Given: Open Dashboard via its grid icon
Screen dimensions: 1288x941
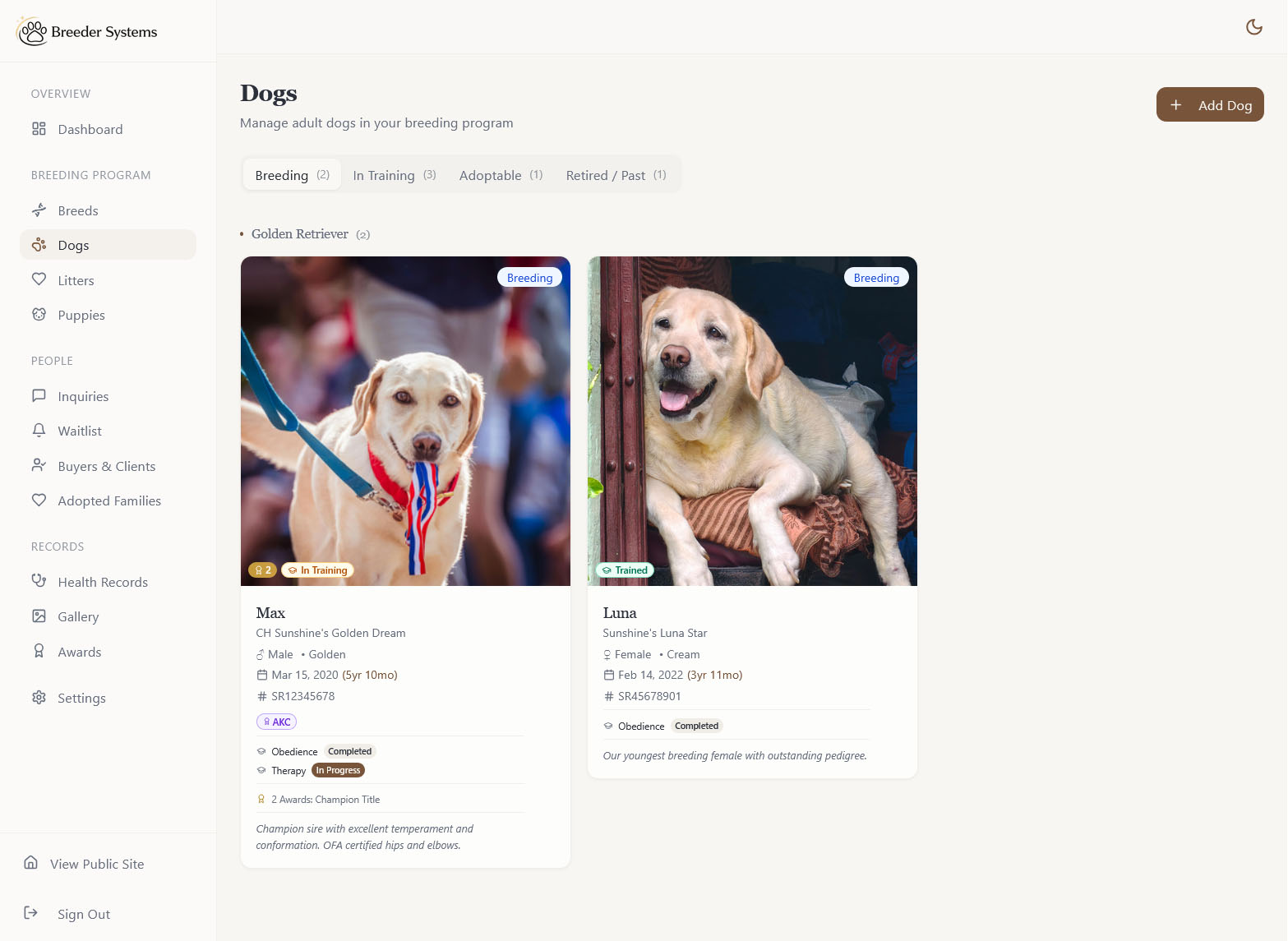Looking at the screenshot, I should [39, 129].
